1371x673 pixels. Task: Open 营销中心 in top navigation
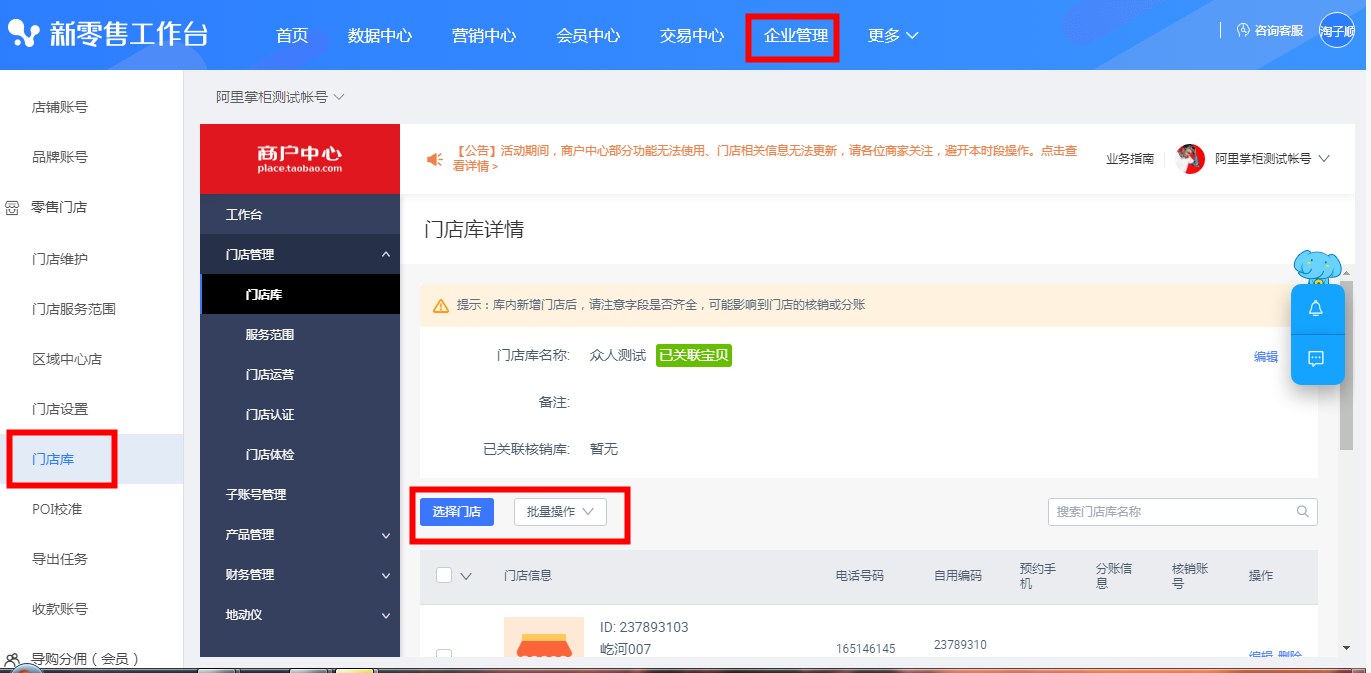[x=484, y=35]
